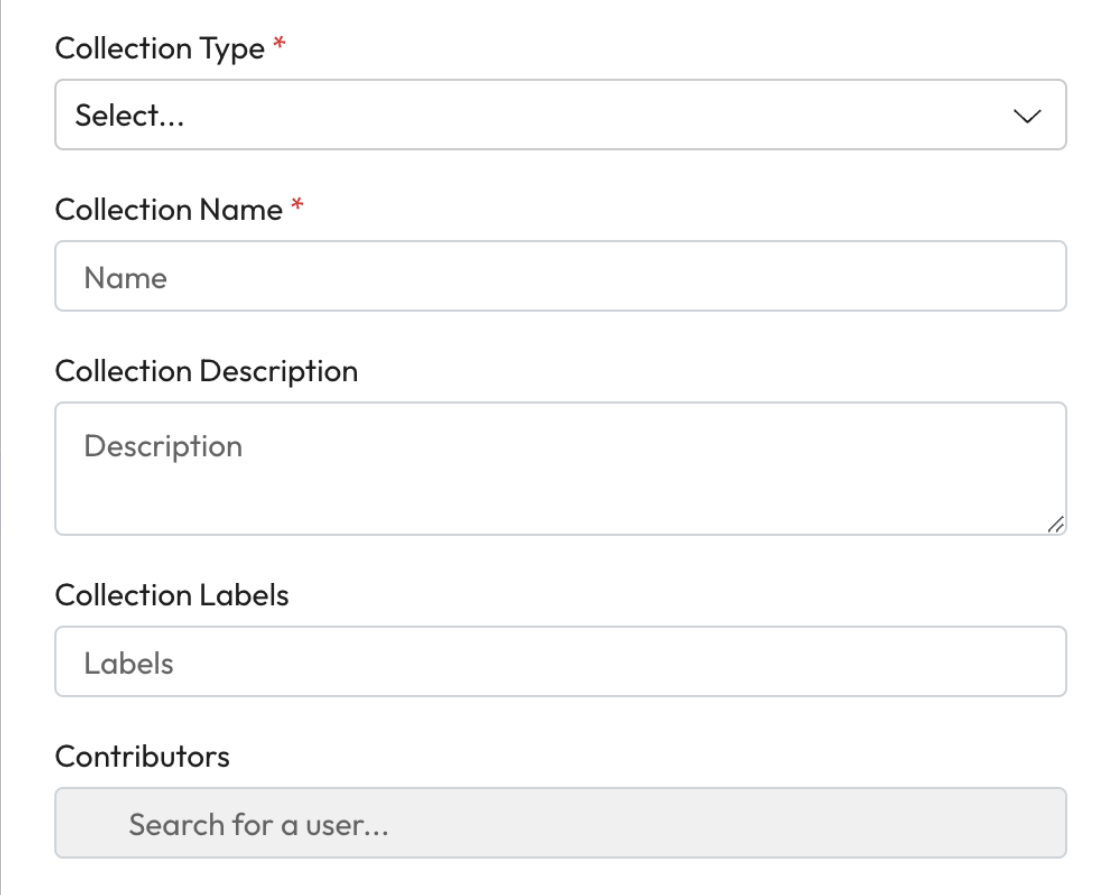This screenshot has width=1116, height=895.
Task: Click the chevron arrow in Collection Type
Action: pyautogui.click(x=1027, y=116)
